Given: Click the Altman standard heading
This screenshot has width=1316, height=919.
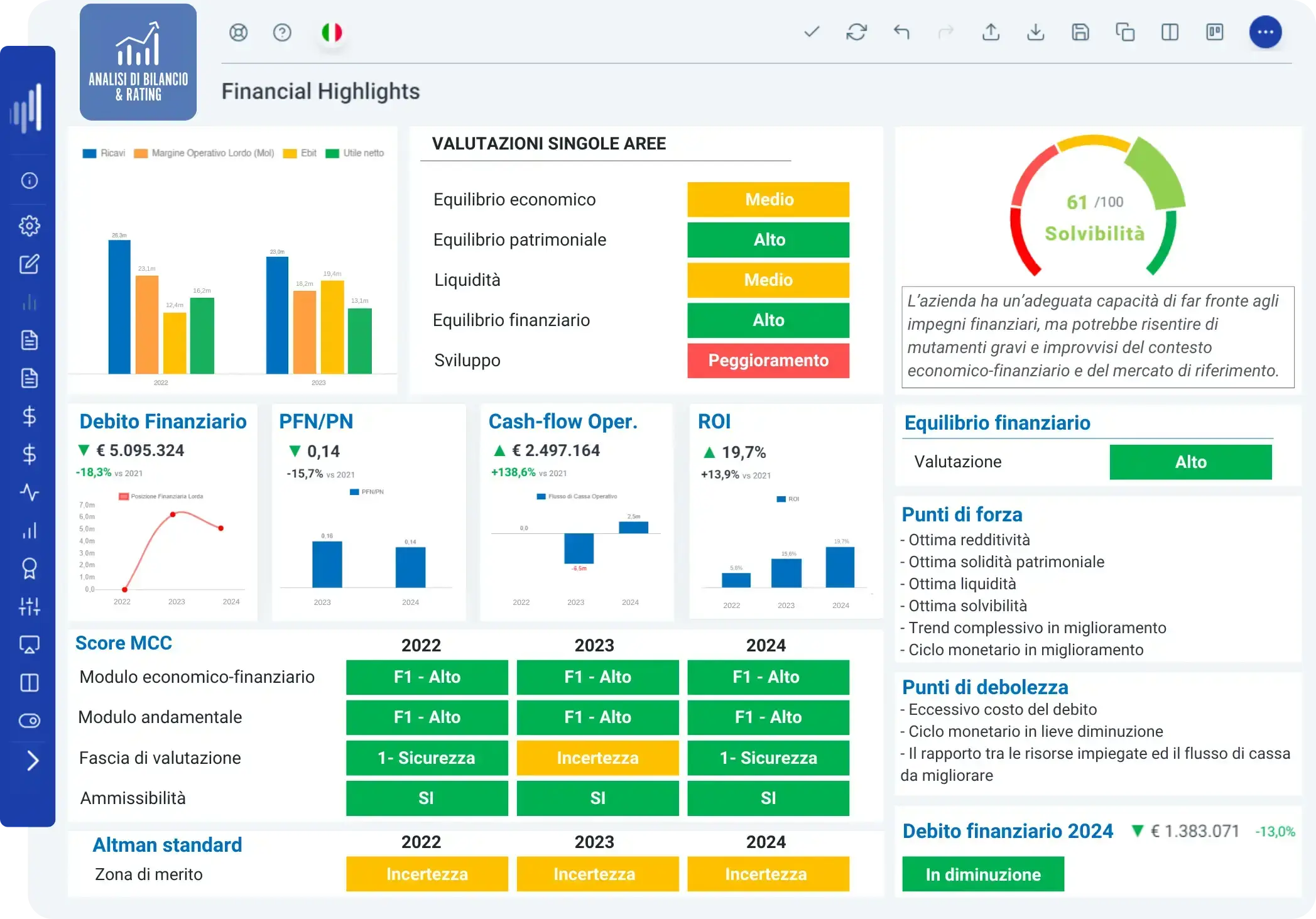Looking at the screenshot, I should pos(167,845).
